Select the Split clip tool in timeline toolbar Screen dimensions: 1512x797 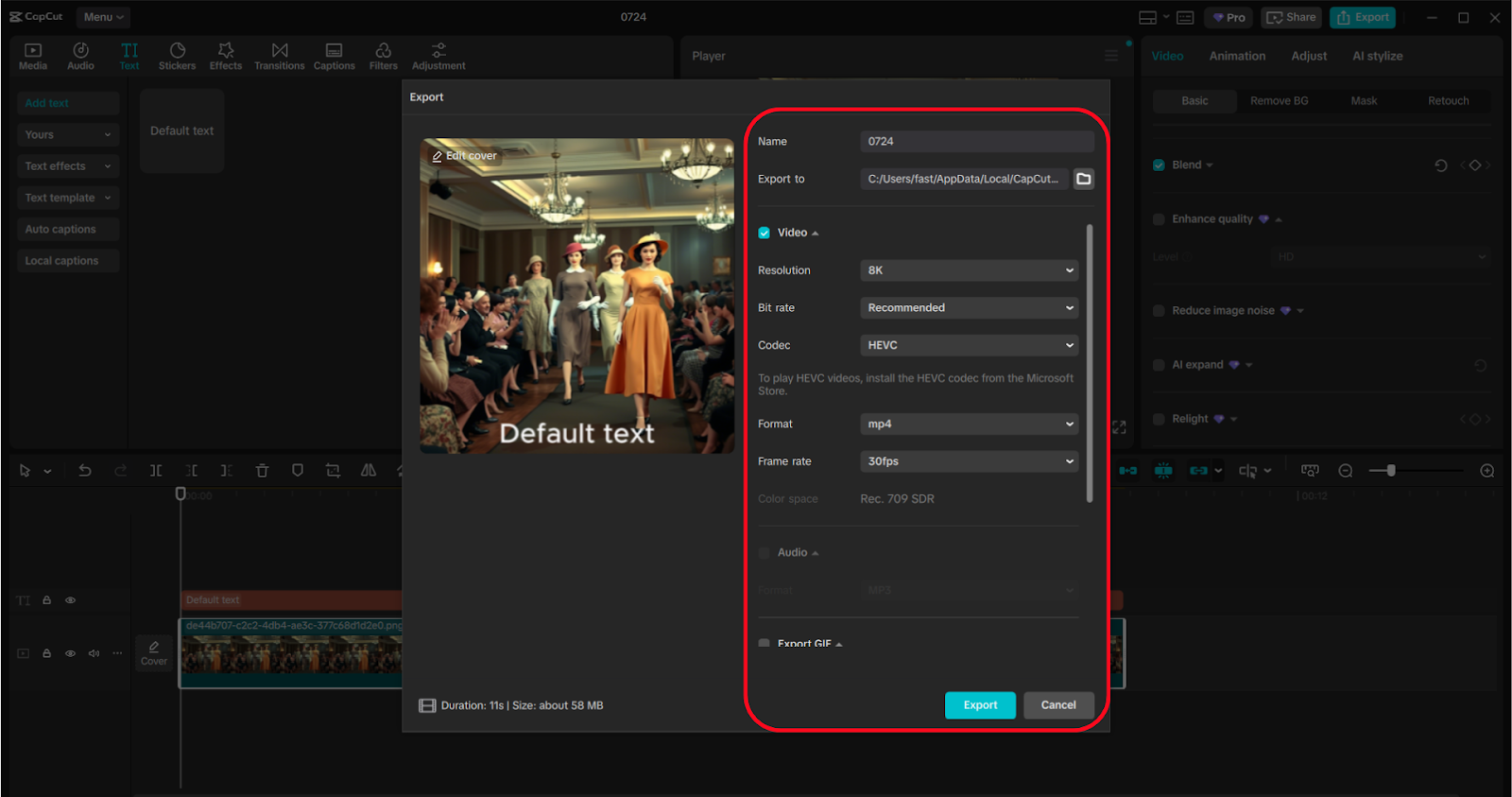click(156, 470)
